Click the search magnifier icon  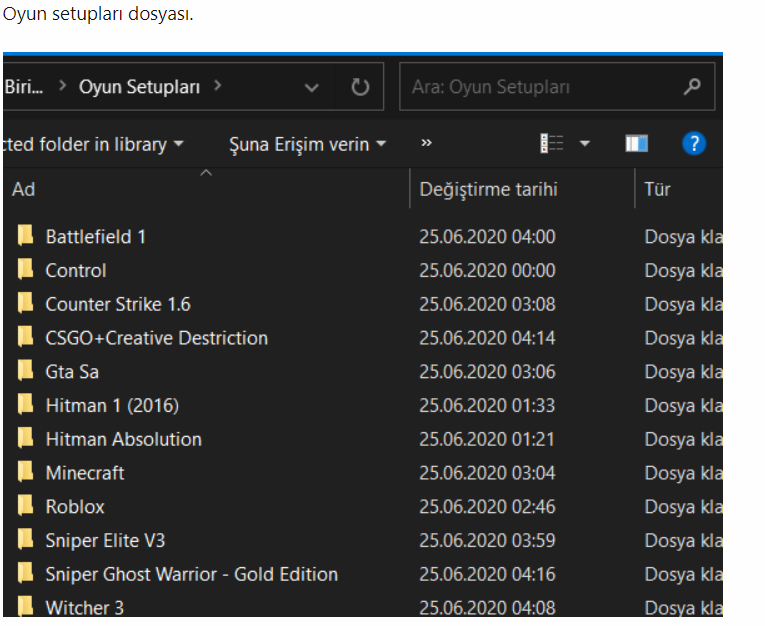692,88
